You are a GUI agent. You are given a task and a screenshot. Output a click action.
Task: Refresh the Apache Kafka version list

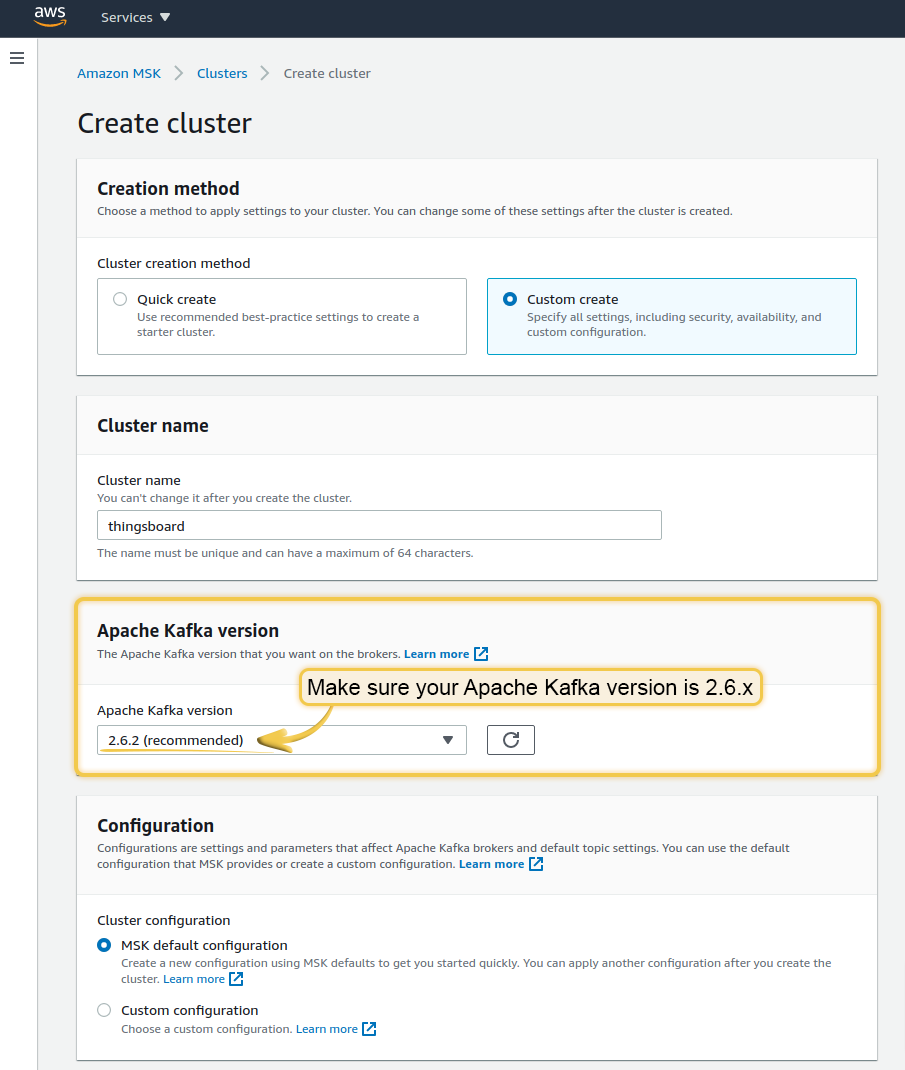tap(511, 740)
